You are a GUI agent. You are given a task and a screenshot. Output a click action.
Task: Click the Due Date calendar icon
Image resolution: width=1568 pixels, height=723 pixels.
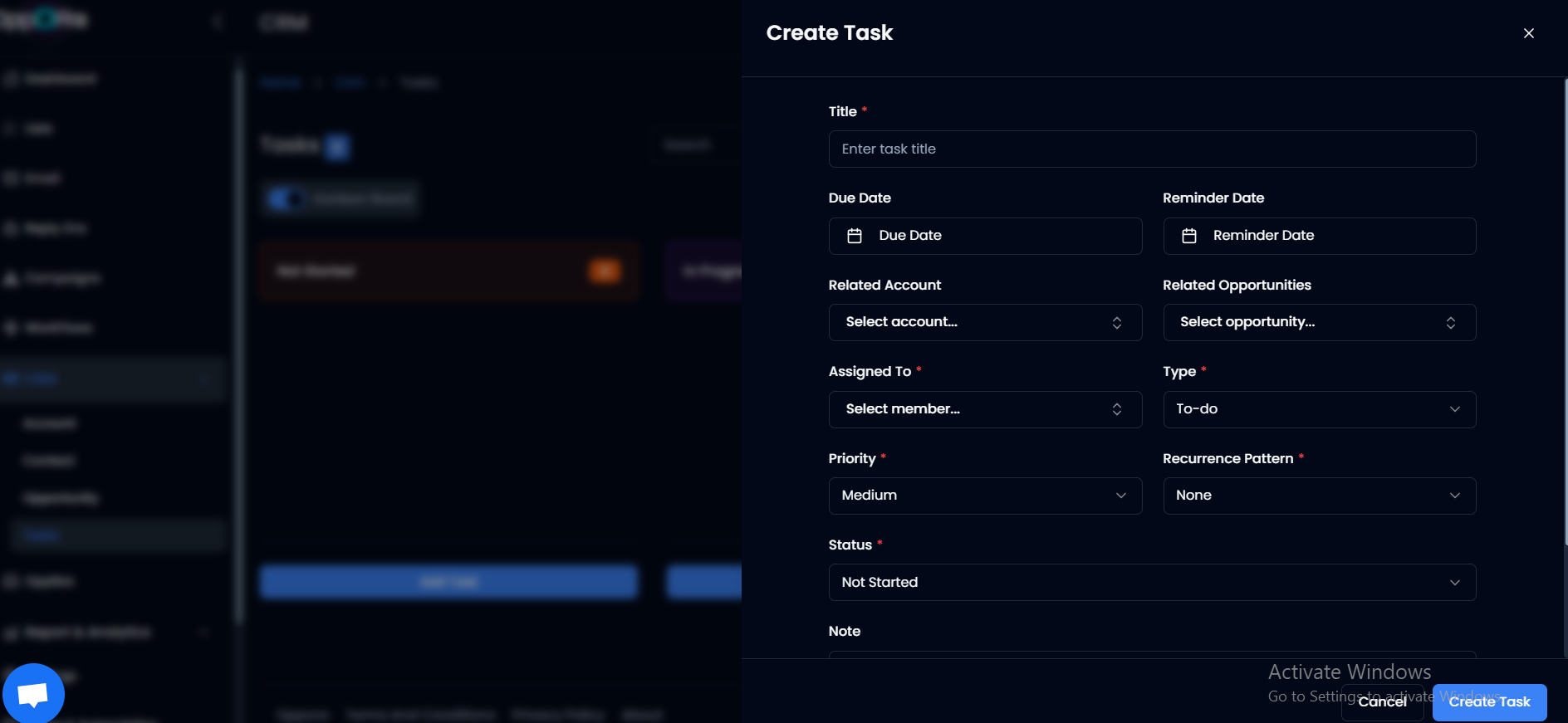854,236
